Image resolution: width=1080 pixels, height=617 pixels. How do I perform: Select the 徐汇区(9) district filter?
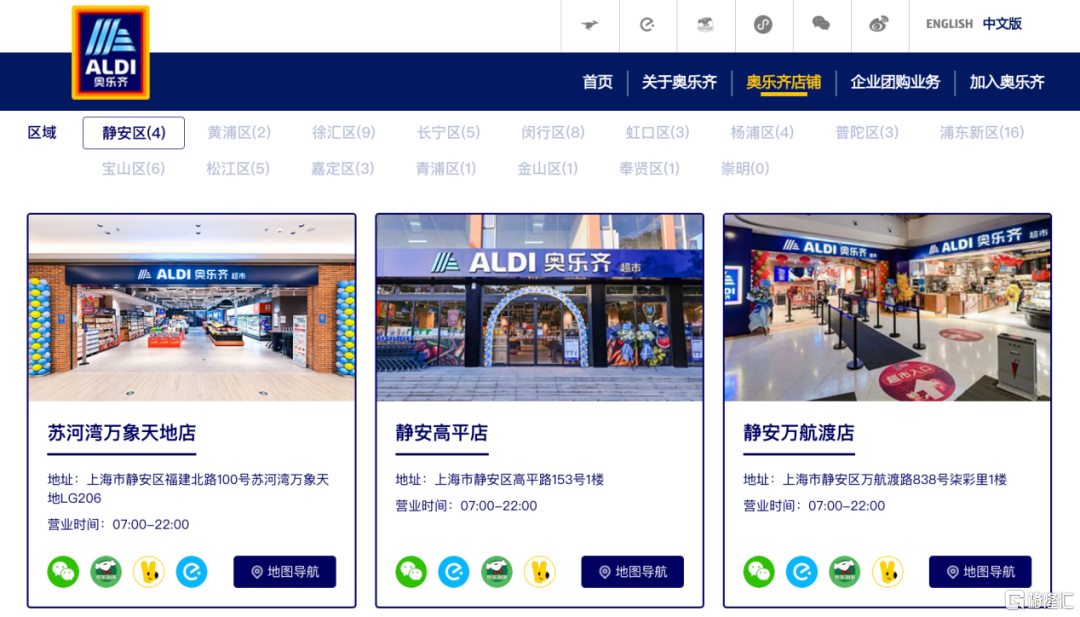coord(343,132)
